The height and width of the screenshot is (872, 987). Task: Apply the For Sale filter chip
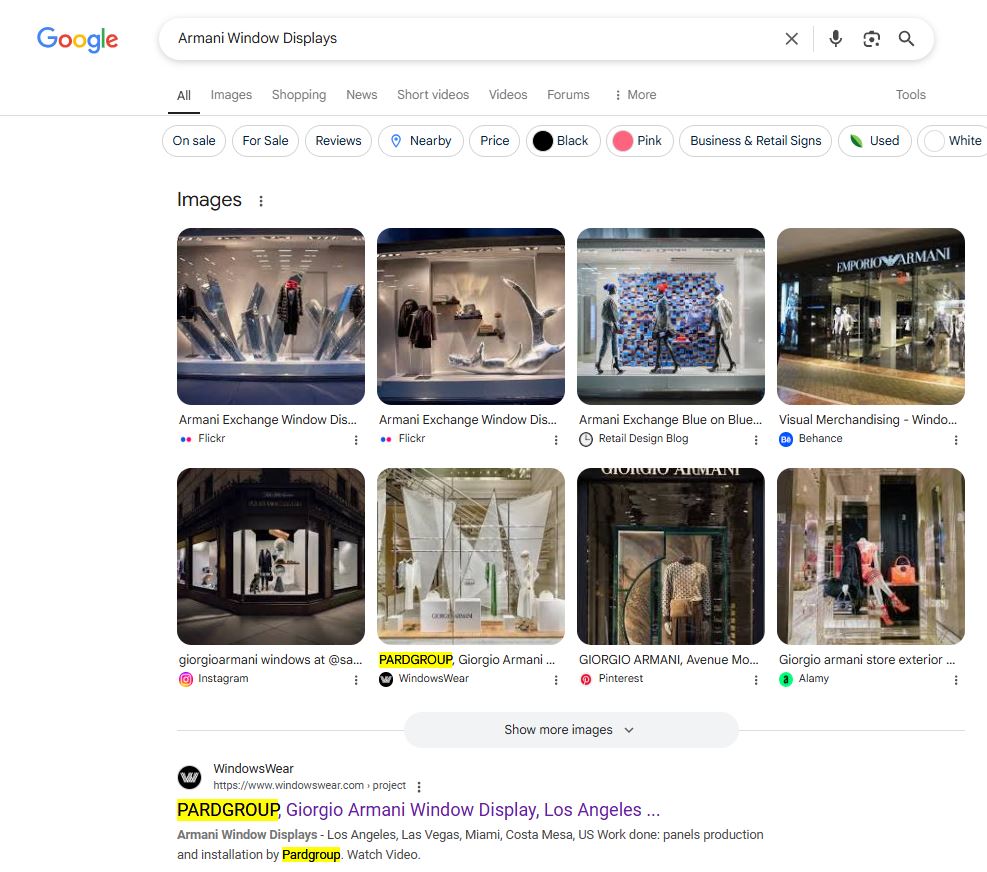click(265, 140)
